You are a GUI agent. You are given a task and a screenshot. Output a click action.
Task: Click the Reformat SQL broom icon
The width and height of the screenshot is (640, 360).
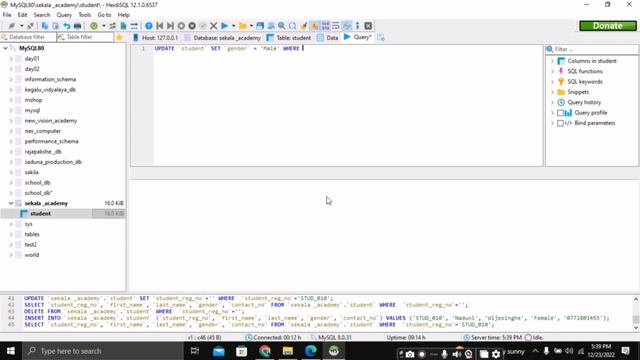coord(303,26)
